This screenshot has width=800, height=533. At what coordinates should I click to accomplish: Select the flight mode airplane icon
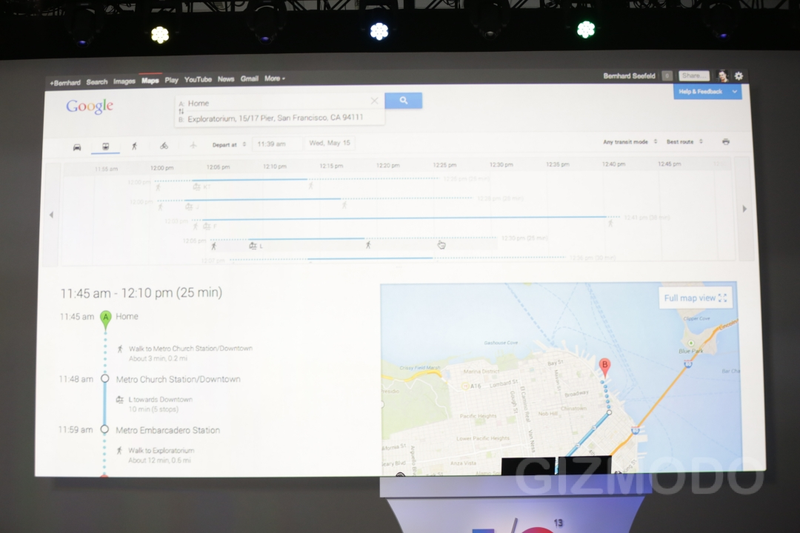[x=193, y=145]
